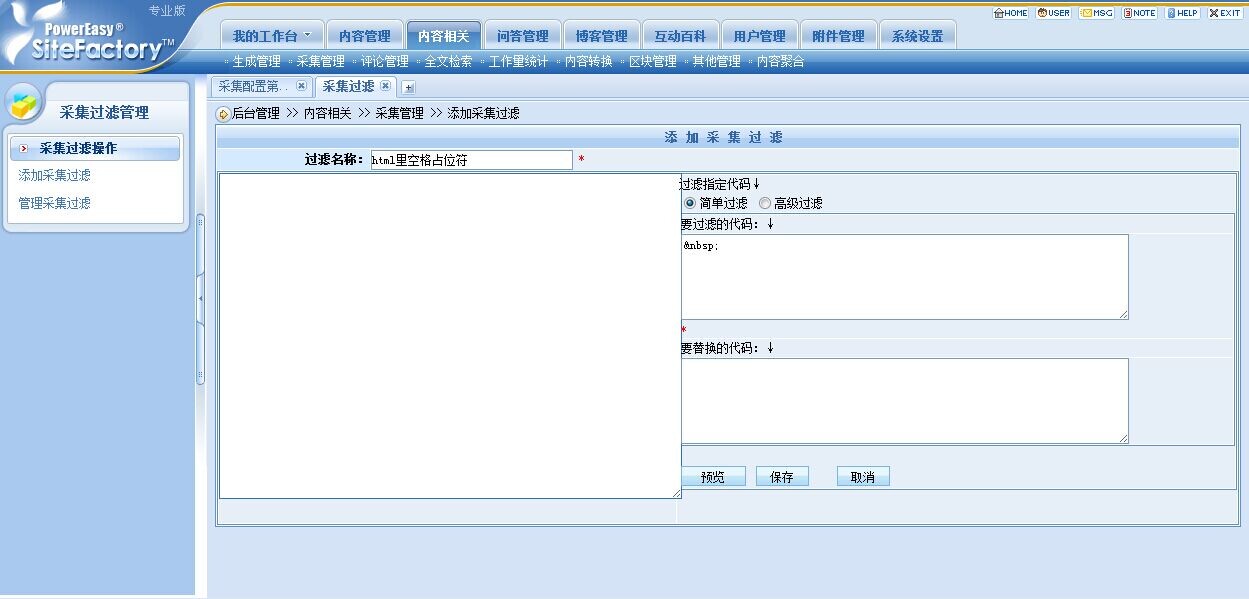Click the EXIT icon
This screenshot has height=599, width=1249.
(x=1225, y=13)
